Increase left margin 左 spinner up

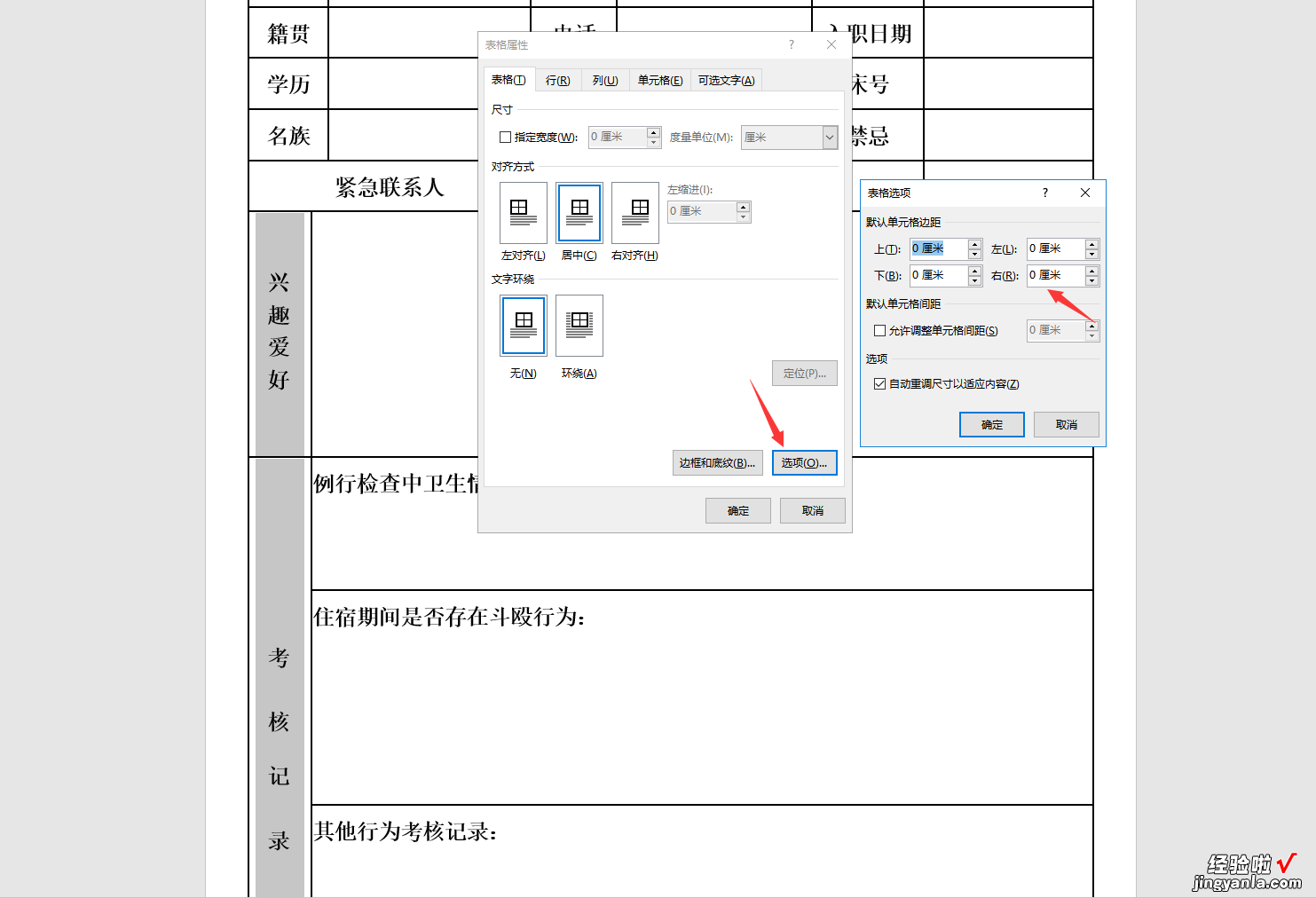pyautogui.click(x=1091, y=244)
